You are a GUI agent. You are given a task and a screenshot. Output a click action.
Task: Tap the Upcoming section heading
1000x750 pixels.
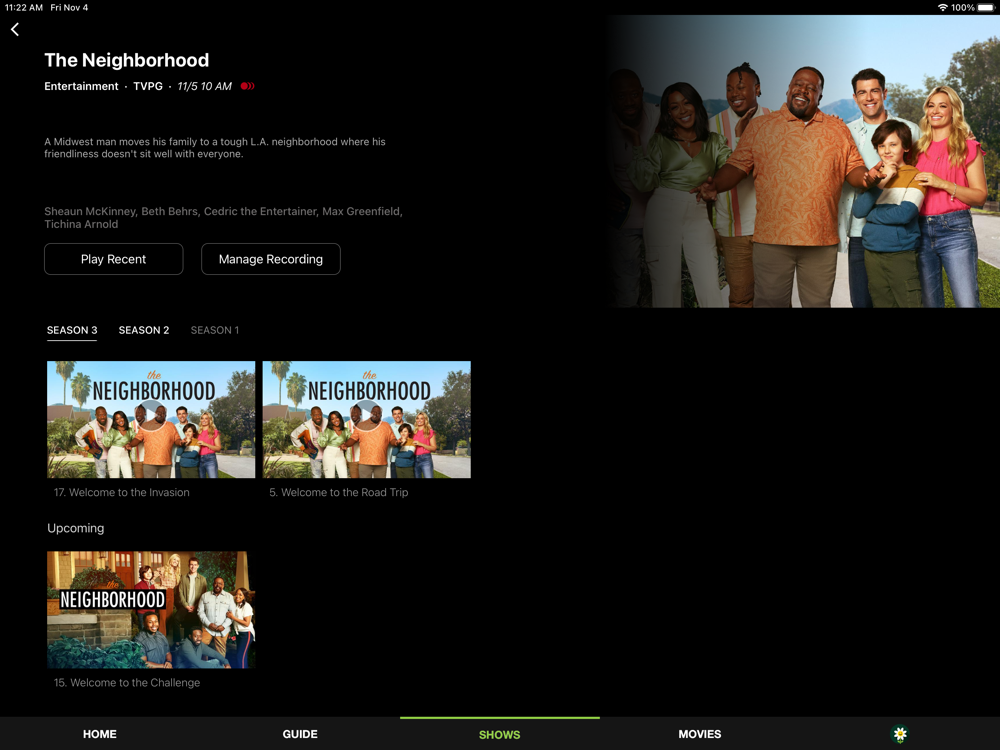tap(75, 528)
